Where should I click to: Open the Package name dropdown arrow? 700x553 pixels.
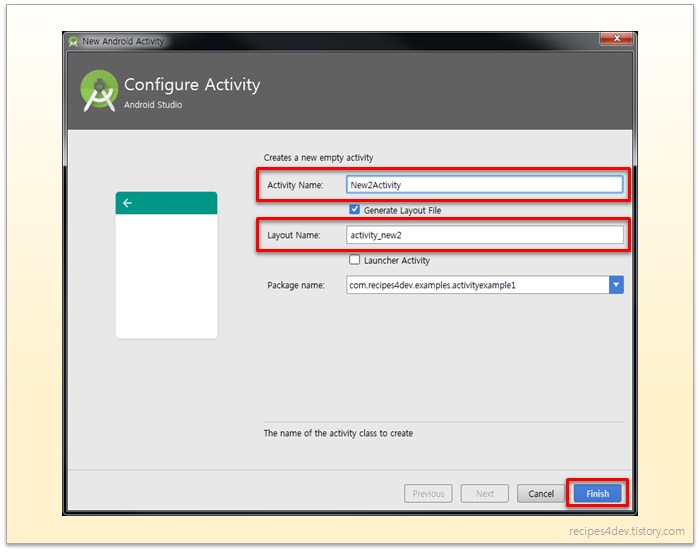point(616,285)
